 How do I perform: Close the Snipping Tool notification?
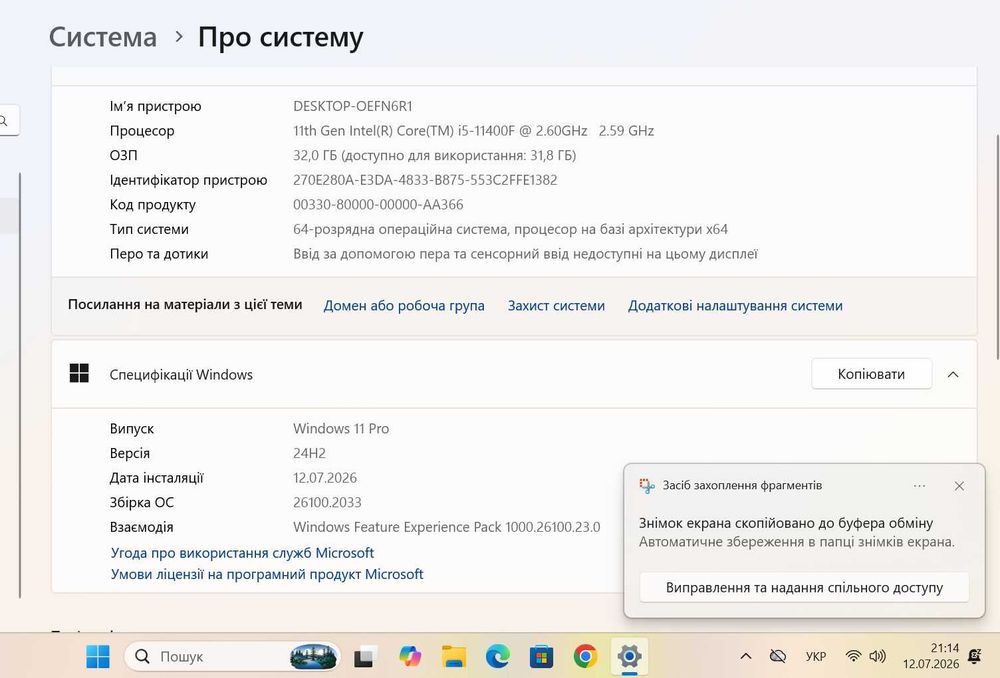pyautogui.click(x=959, y=486)
